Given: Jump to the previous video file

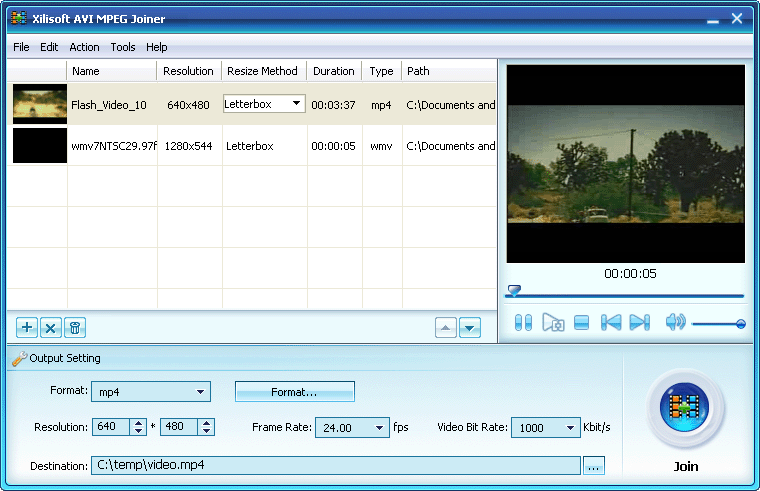Looking at the screenshot, I should 611,322.
